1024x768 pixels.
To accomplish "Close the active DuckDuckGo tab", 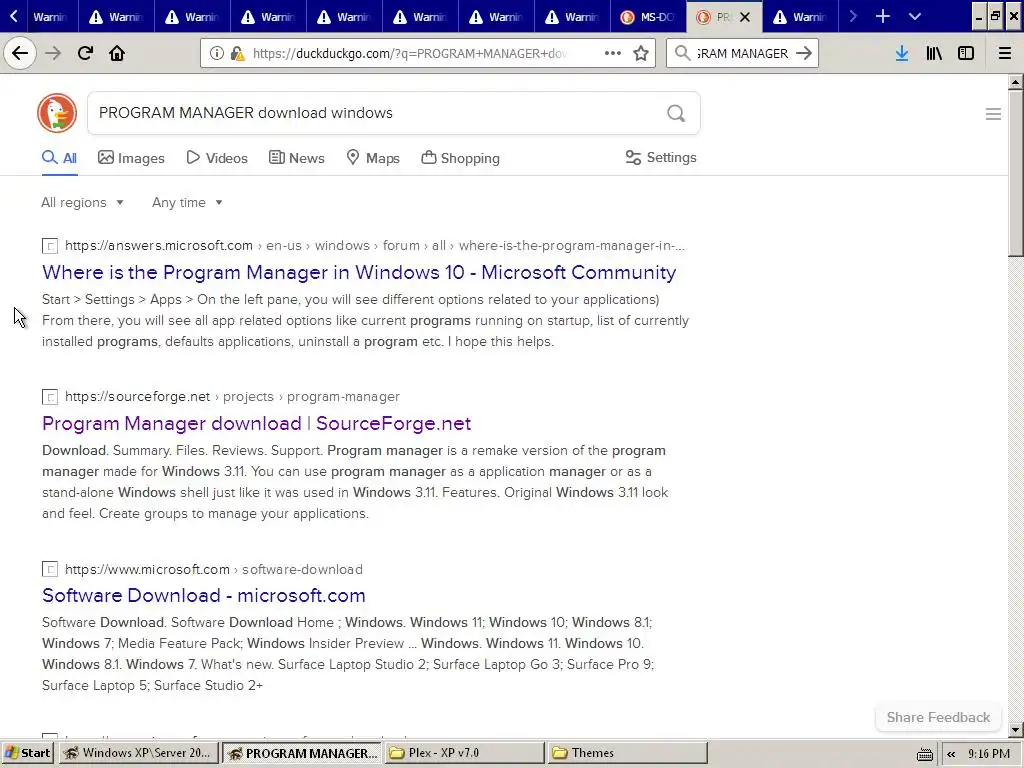I will point(745,17).
